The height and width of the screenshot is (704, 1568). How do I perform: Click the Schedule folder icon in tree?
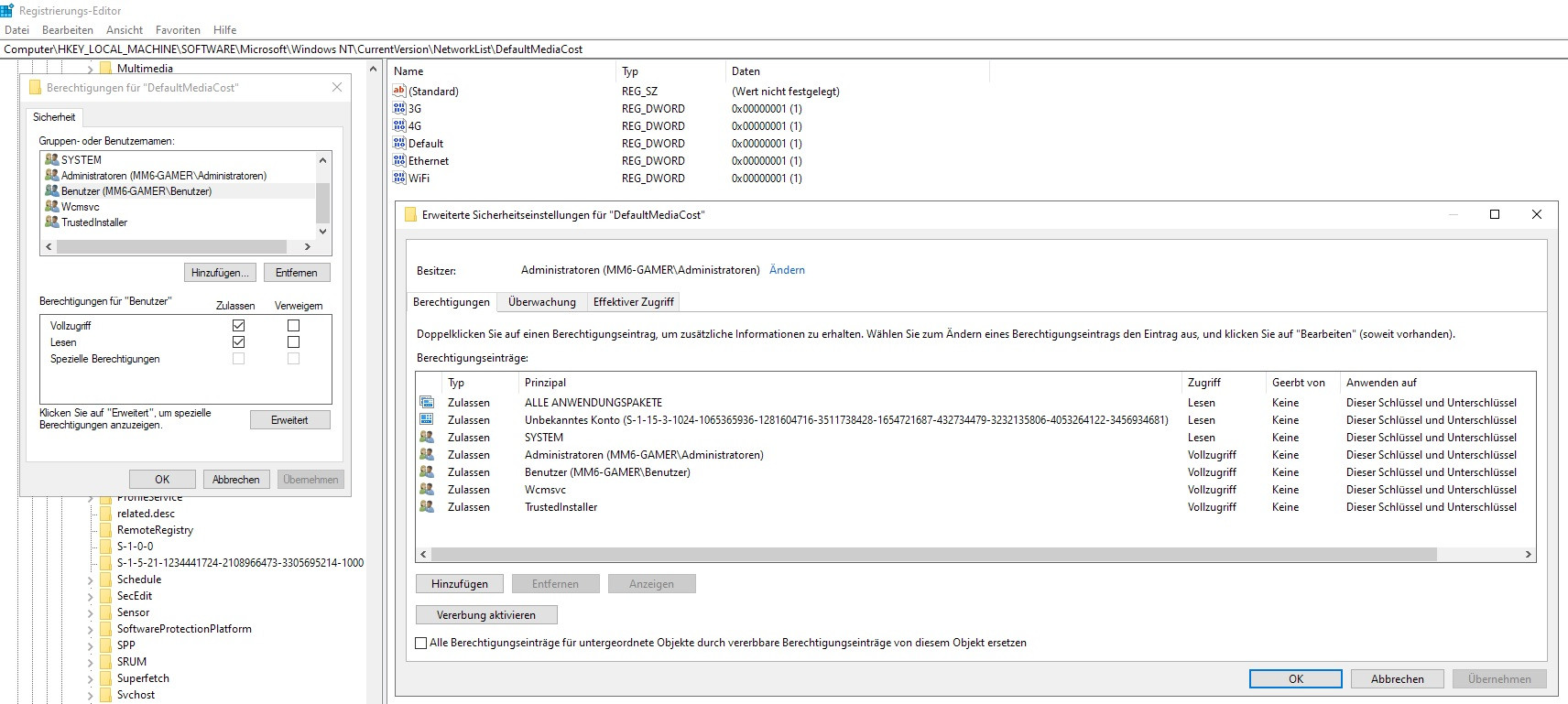coord(105,579)
